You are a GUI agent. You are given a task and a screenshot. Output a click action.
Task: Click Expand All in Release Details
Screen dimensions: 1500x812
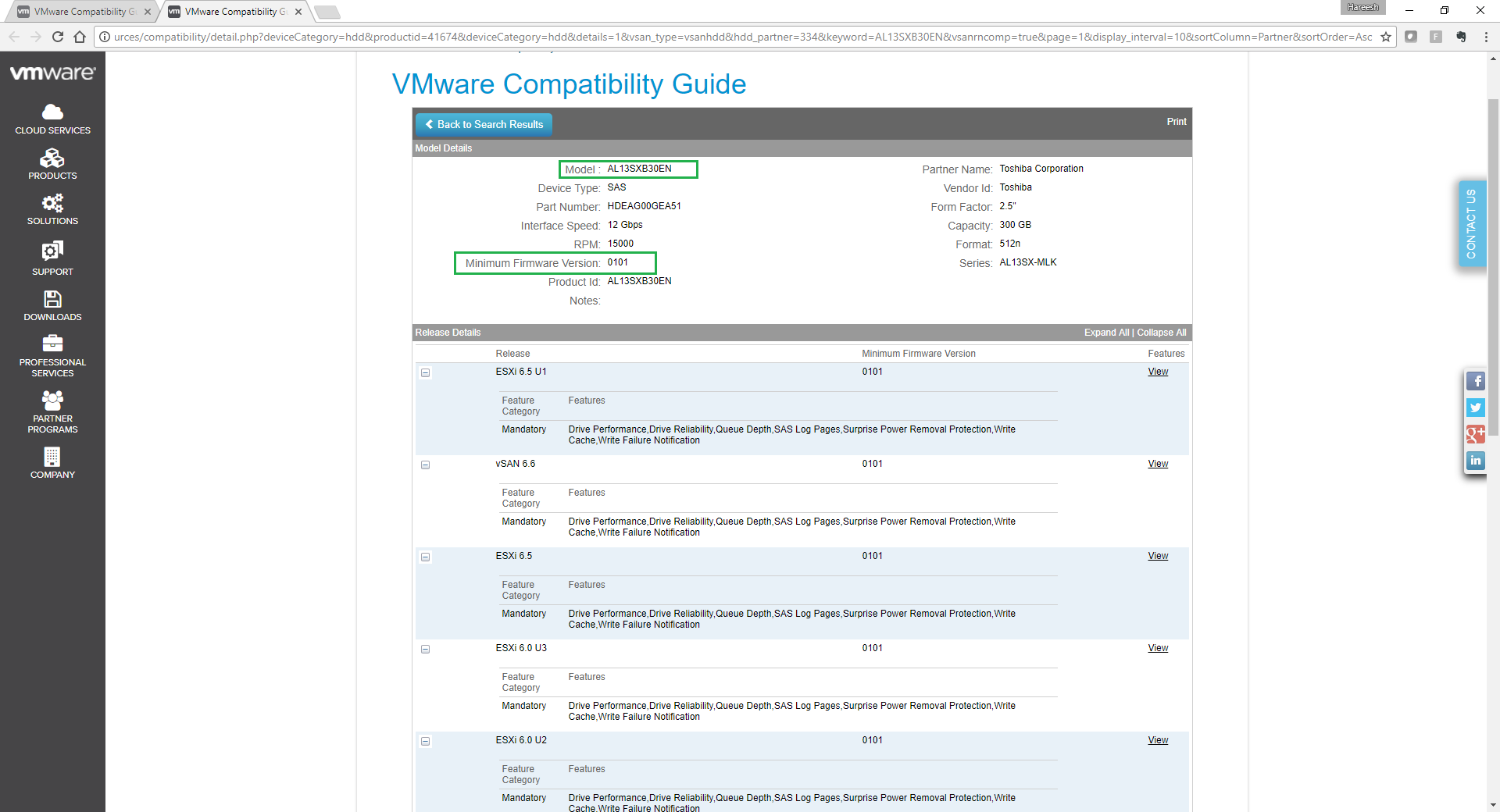(x=1105, y=333)
